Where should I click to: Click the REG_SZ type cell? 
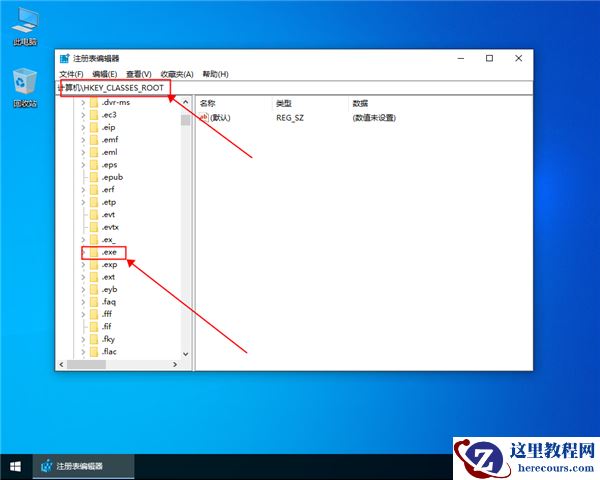(290, 118)
